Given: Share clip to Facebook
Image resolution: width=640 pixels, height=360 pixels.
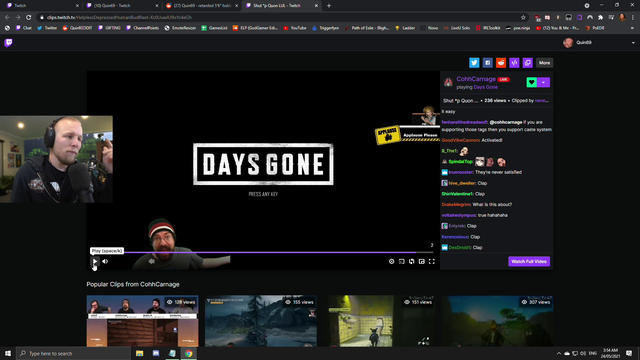Looking at the screenshot, I should pyautogui.click(x=487, y=62).
